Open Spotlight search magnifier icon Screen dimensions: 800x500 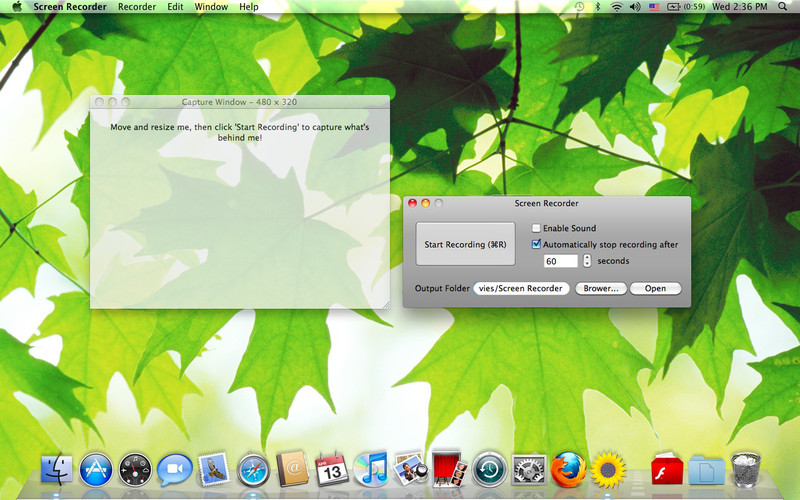[x=782, y=7]
